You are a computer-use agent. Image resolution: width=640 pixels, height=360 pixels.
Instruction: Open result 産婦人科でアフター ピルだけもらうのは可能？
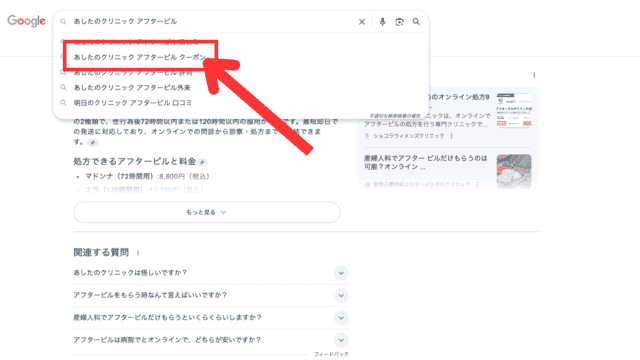(x=425, y=162)
